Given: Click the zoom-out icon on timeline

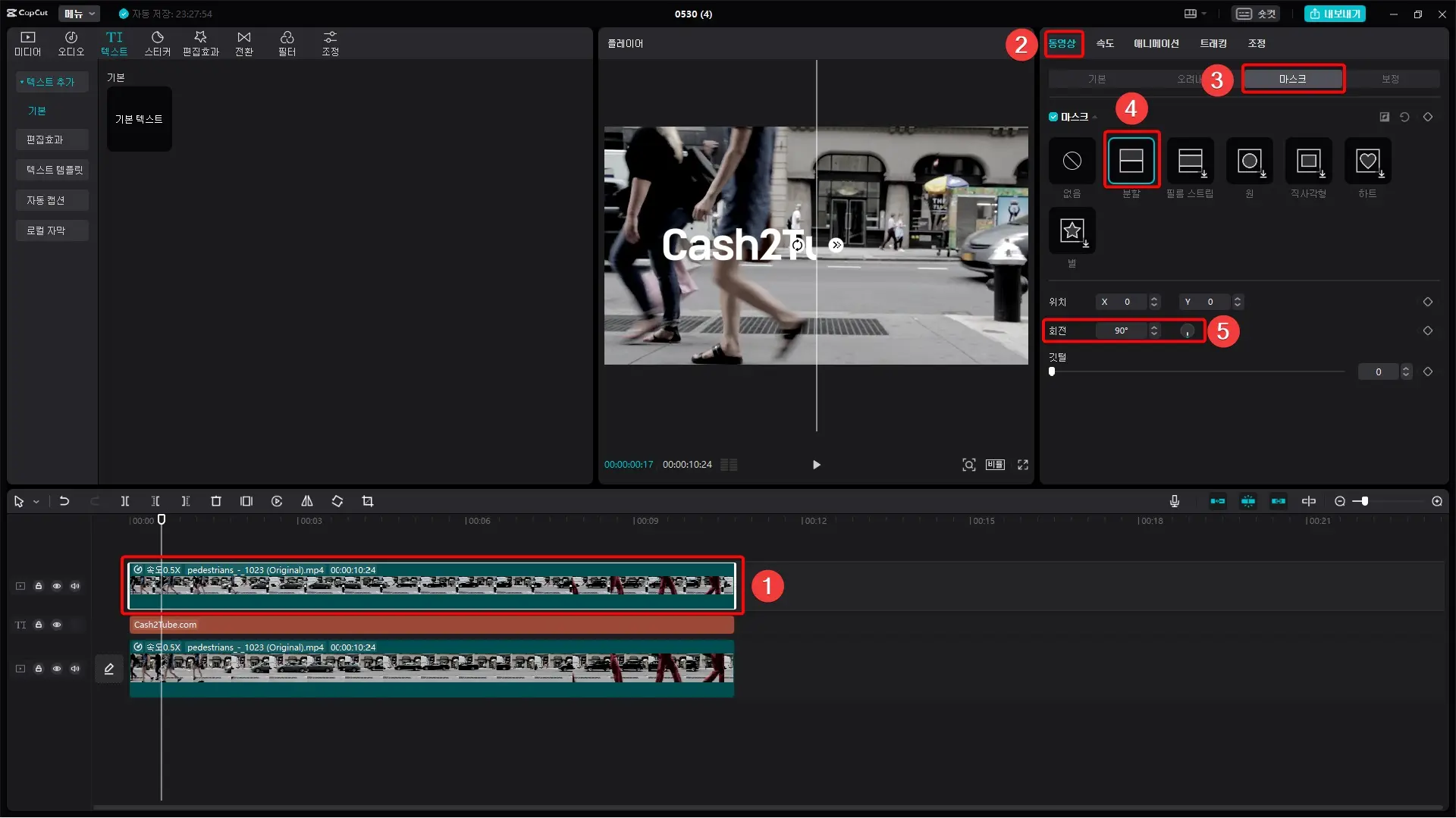Looking at the screenshot, I should [x=1340, y=501].
